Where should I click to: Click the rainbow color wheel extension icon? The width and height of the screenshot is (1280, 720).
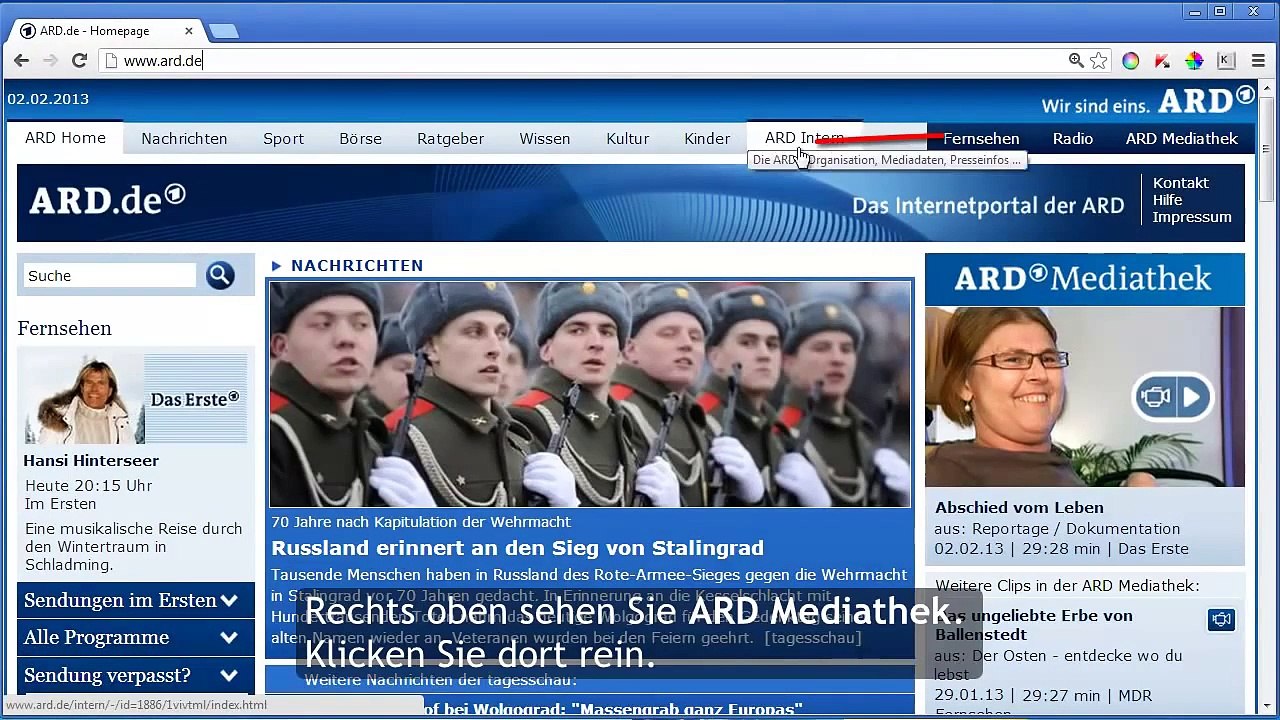coord(1194,61)
